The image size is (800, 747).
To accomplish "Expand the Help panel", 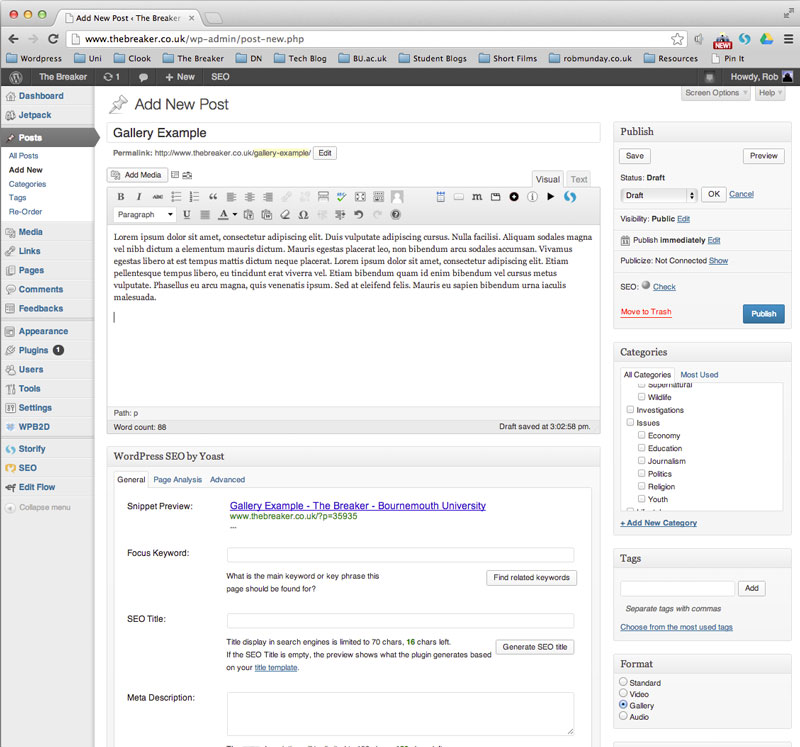I will point(770,93).
